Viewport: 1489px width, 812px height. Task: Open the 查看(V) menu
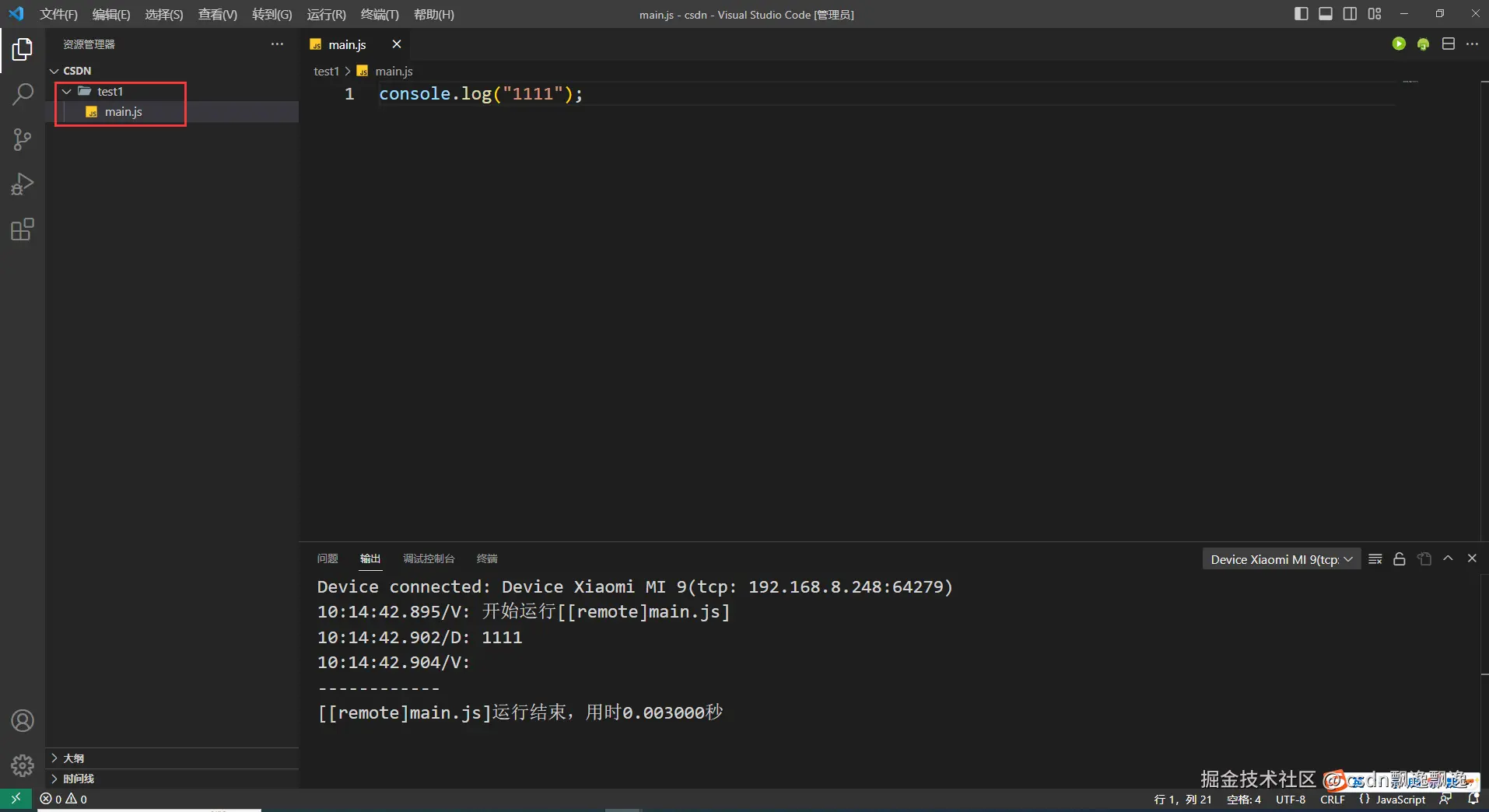pyautogui.click(x=218, y=15)
